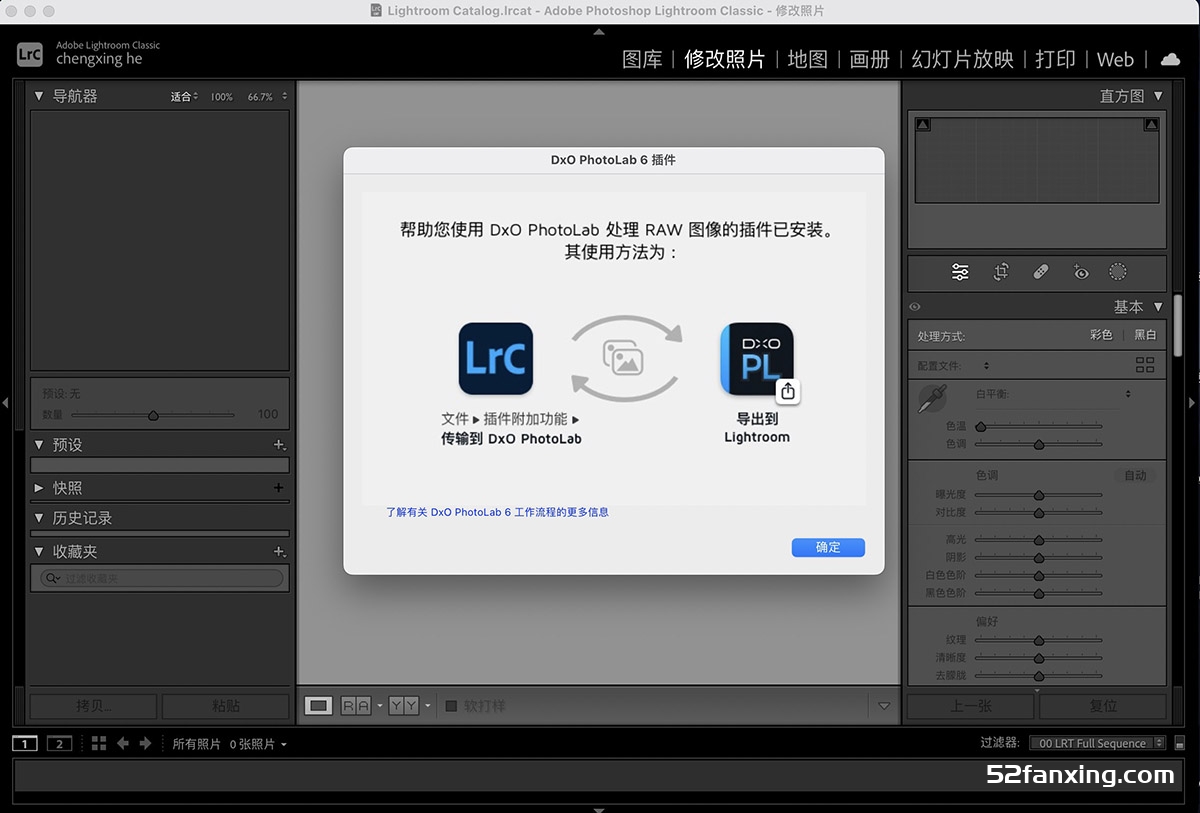The height and width of the screenshot is (813, 1200).
Task: Confirm dialog with 确定 button
Action: point(828,547)
